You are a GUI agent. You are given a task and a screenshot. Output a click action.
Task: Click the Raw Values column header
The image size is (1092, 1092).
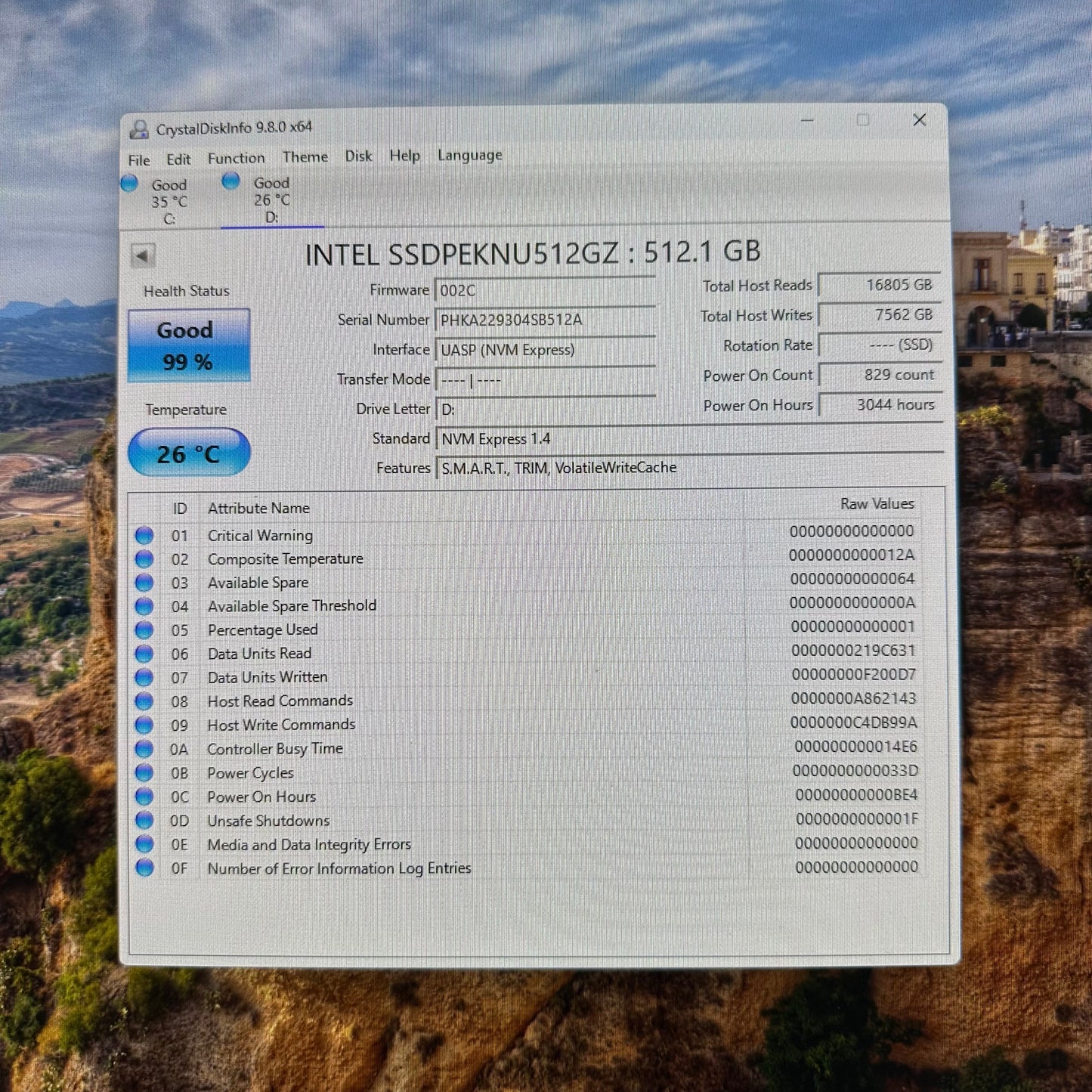(877, 503)
